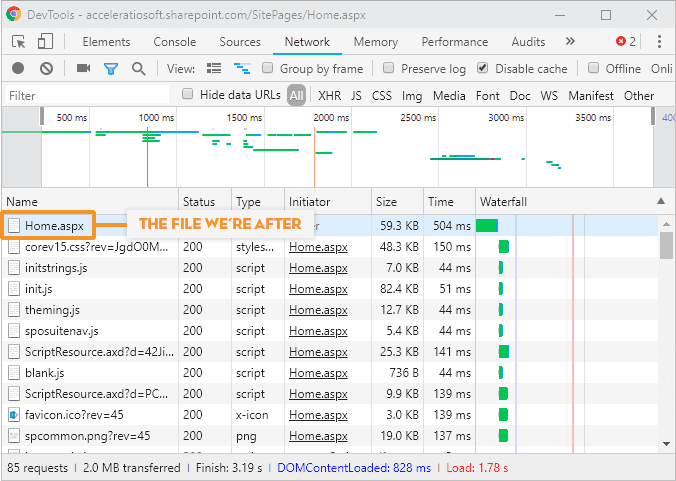Open the Elements tab

(106, 42)
